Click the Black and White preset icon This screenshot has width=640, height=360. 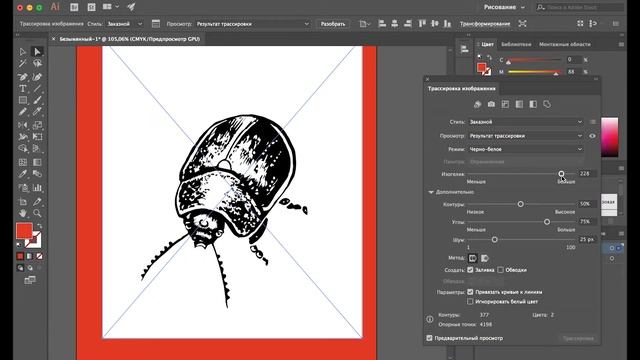pos(533,104)
